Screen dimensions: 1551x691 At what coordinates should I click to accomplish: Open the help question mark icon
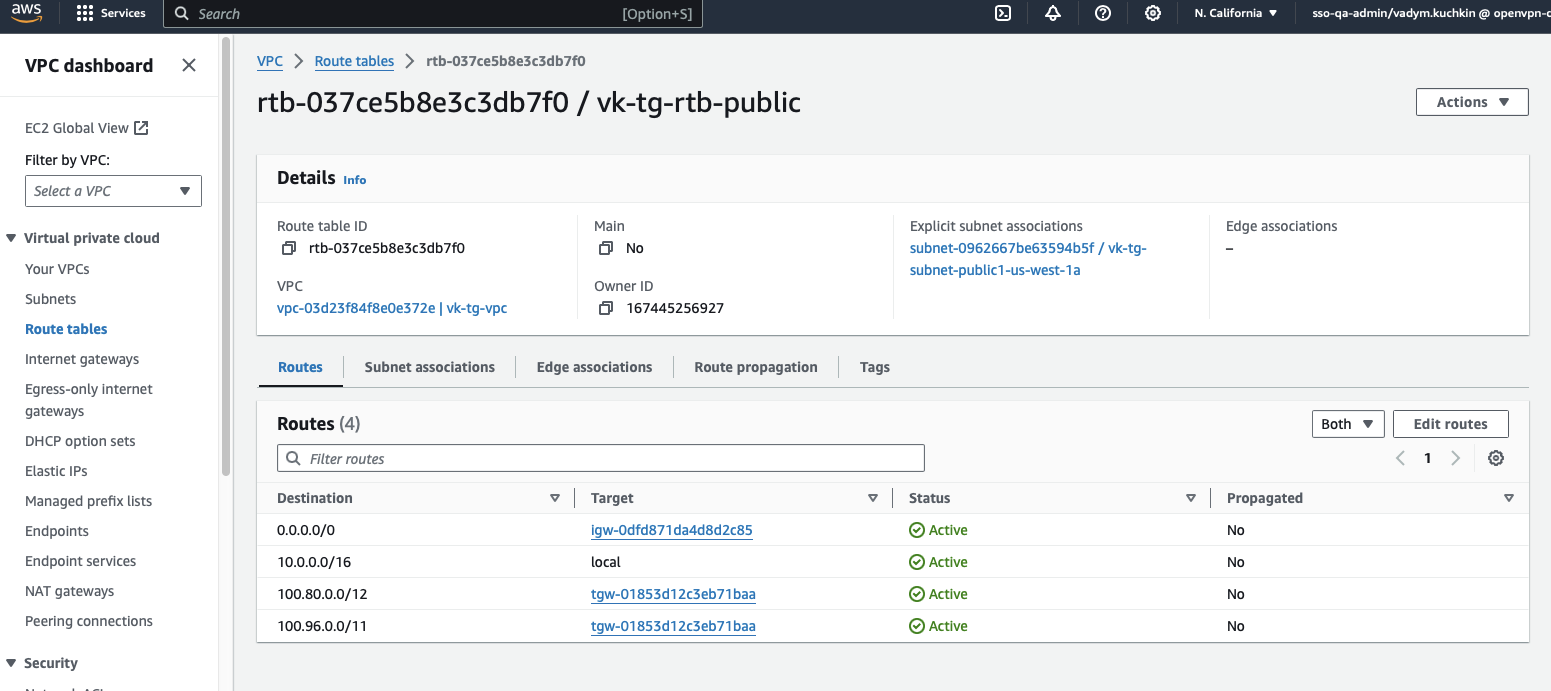pos(1103,14)
